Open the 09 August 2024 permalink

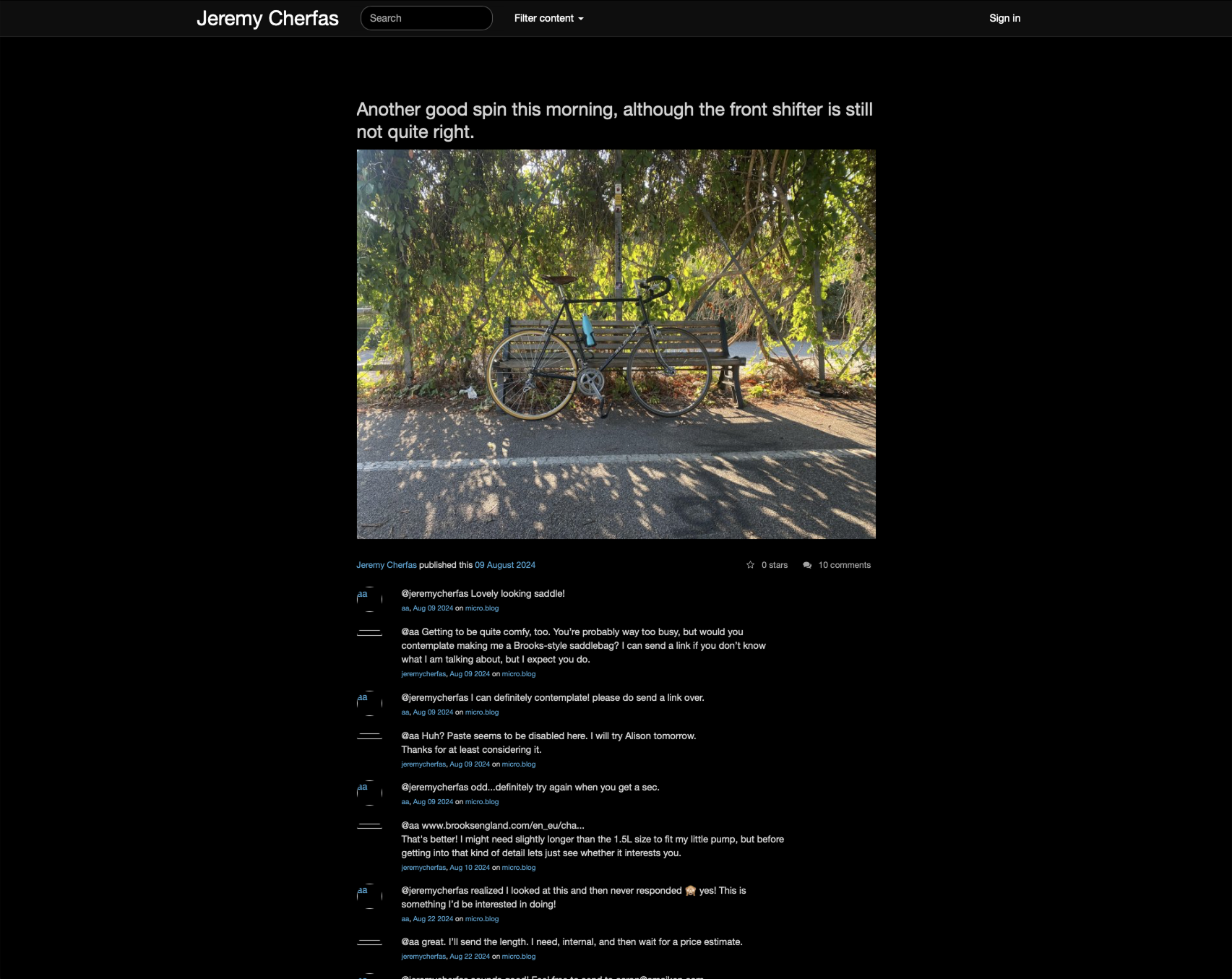click(505, 565)
